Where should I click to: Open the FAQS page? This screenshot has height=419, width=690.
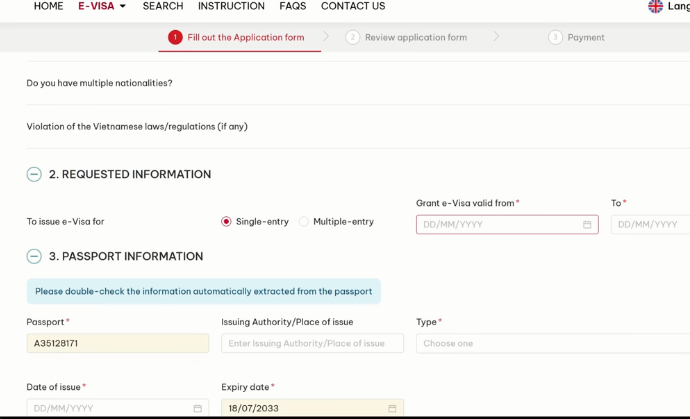point(293,6)
